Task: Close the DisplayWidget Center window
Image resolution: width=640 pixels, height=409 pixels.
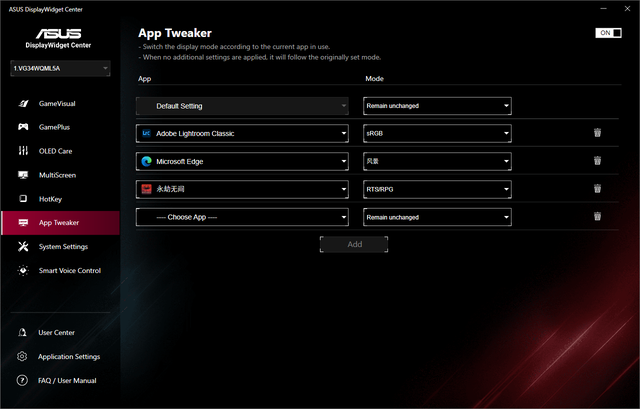Action: (627, 9)
